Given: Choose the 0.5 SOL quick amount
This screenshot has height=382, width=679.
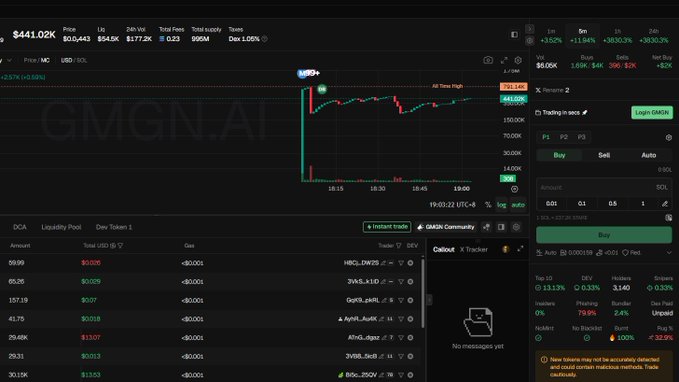Looking at the screenshot, I should coord(612,204).
